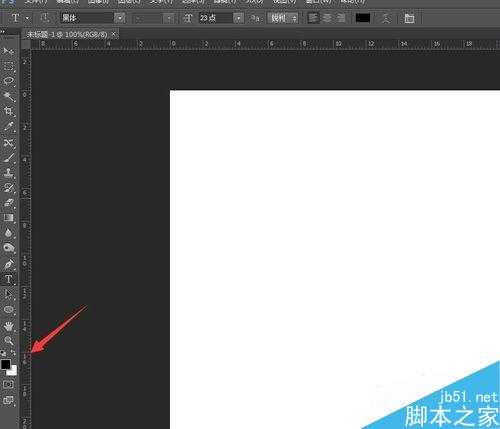
Task: Open Create Warped Text option
Action: click(x=386, y=18)
